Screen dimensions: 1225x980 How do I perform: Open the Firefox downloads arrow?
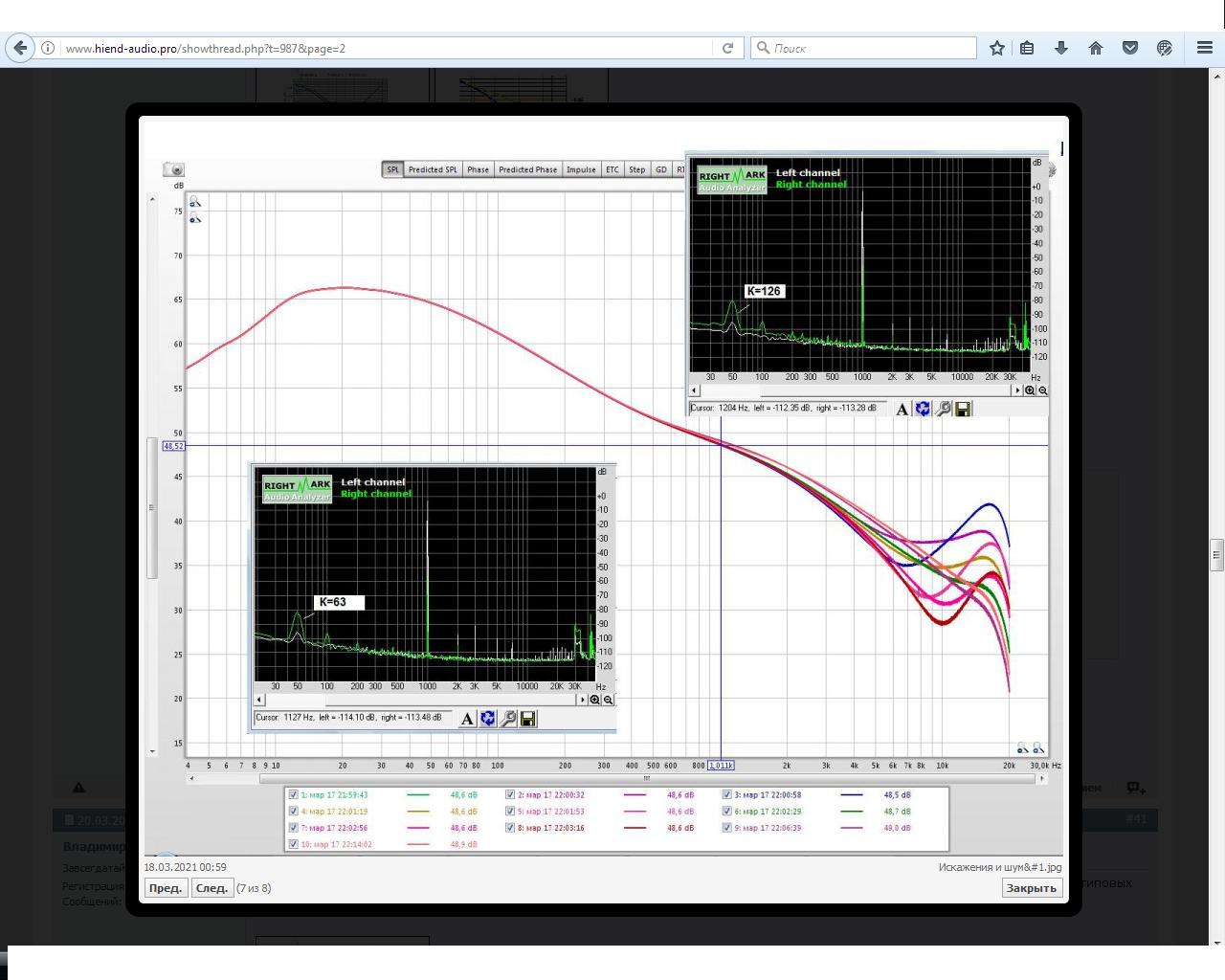[1061, 48]
